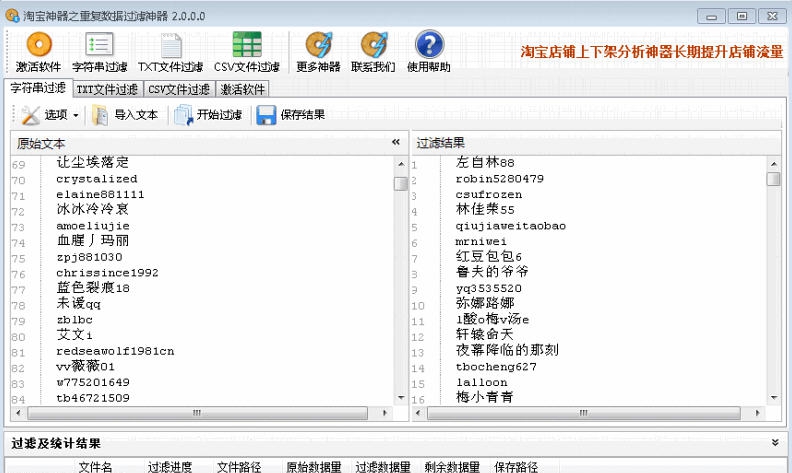The image size is (792, 473).
Task: Click scroll-left arrow in 过滤结果 panel
Action: tap(418, 413)
